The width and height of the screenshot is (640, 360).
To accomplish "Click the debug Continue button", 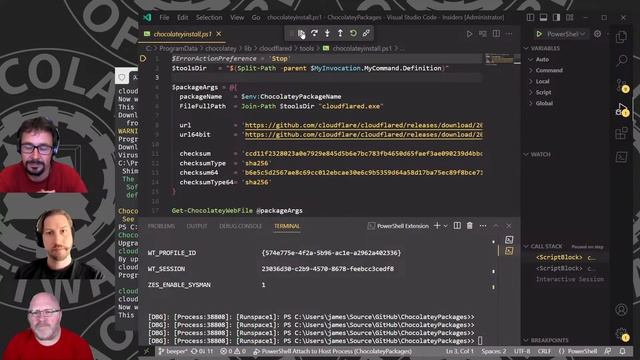I will (301, 33).
